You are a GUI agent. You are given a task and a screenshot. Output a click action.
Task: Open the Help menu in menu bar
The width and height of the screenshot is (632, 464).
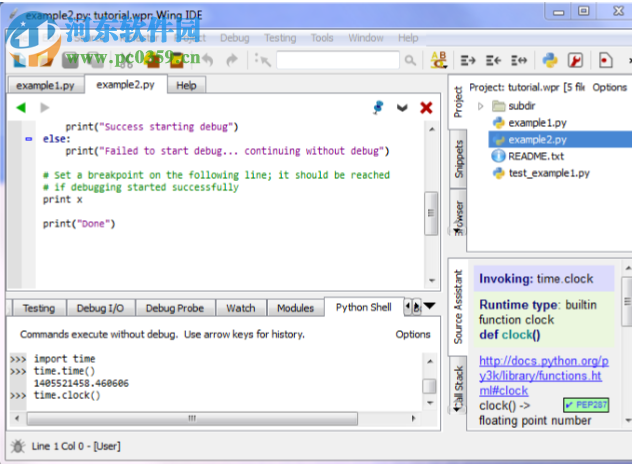(408, 38)
